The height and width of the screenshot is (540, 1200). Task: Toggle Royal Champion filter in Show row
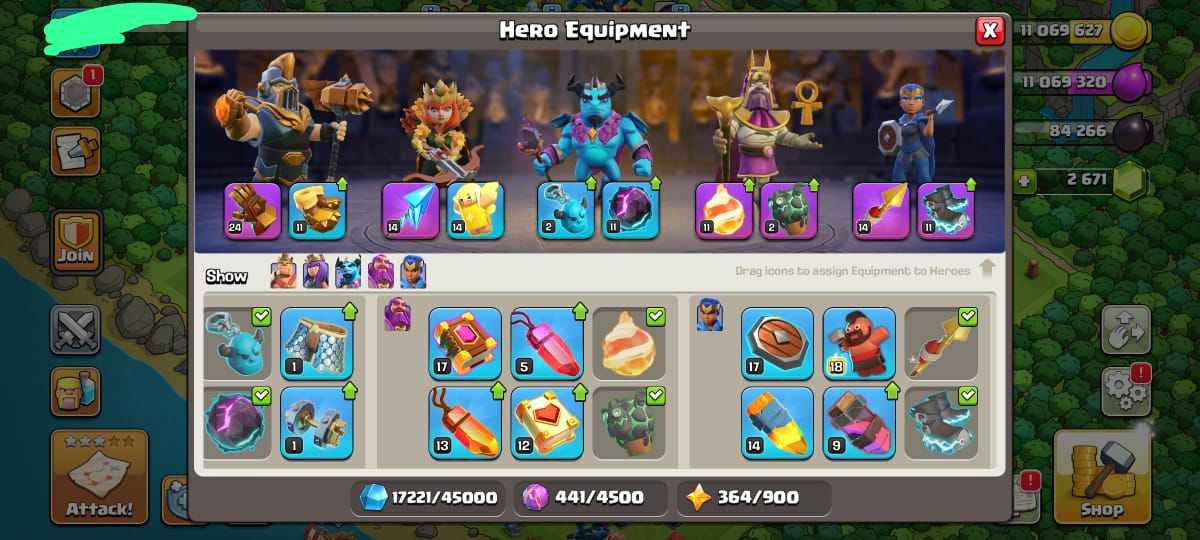(413, 273)
